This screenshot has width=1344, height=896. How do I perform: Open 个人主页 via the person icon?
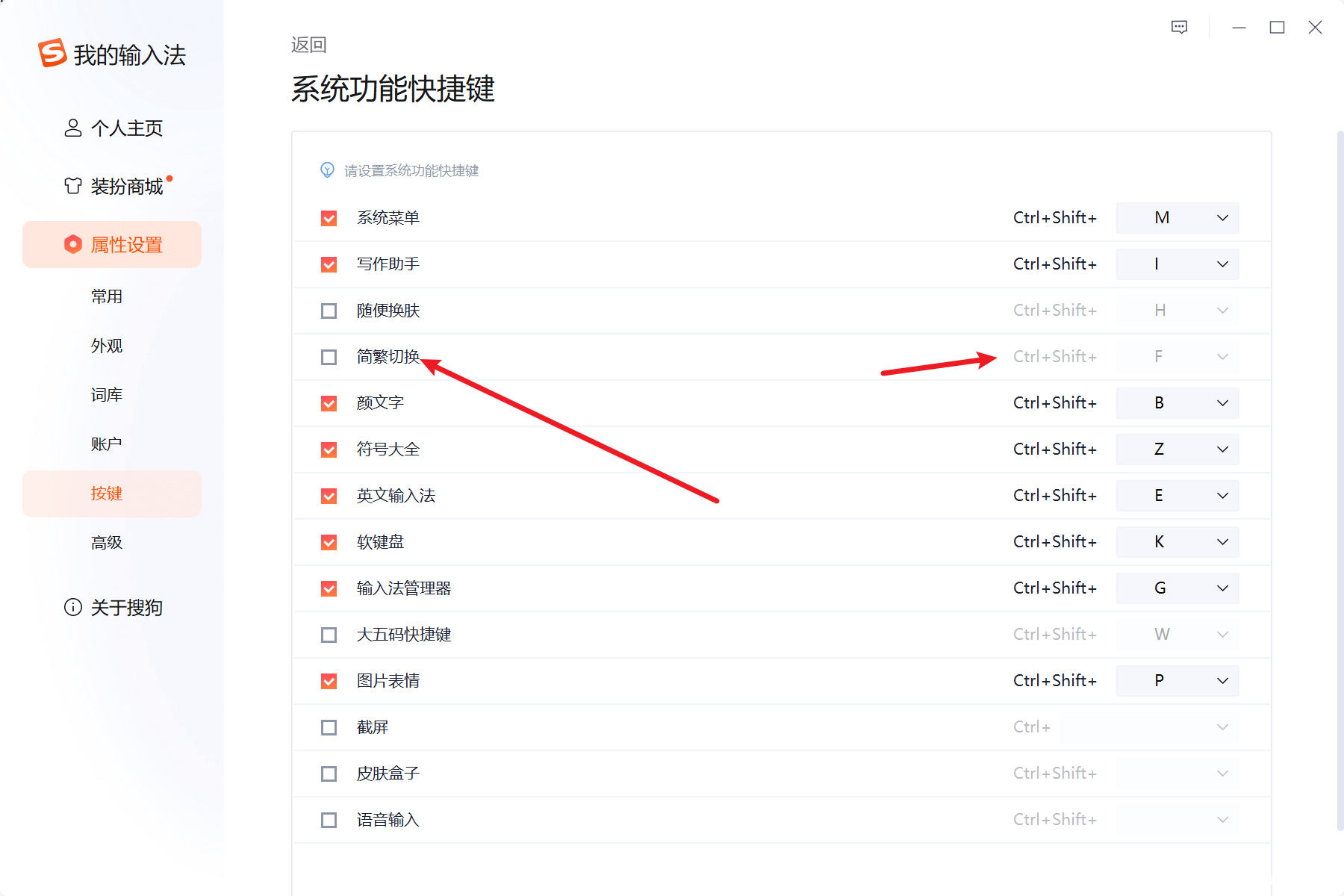coord(72,128)
